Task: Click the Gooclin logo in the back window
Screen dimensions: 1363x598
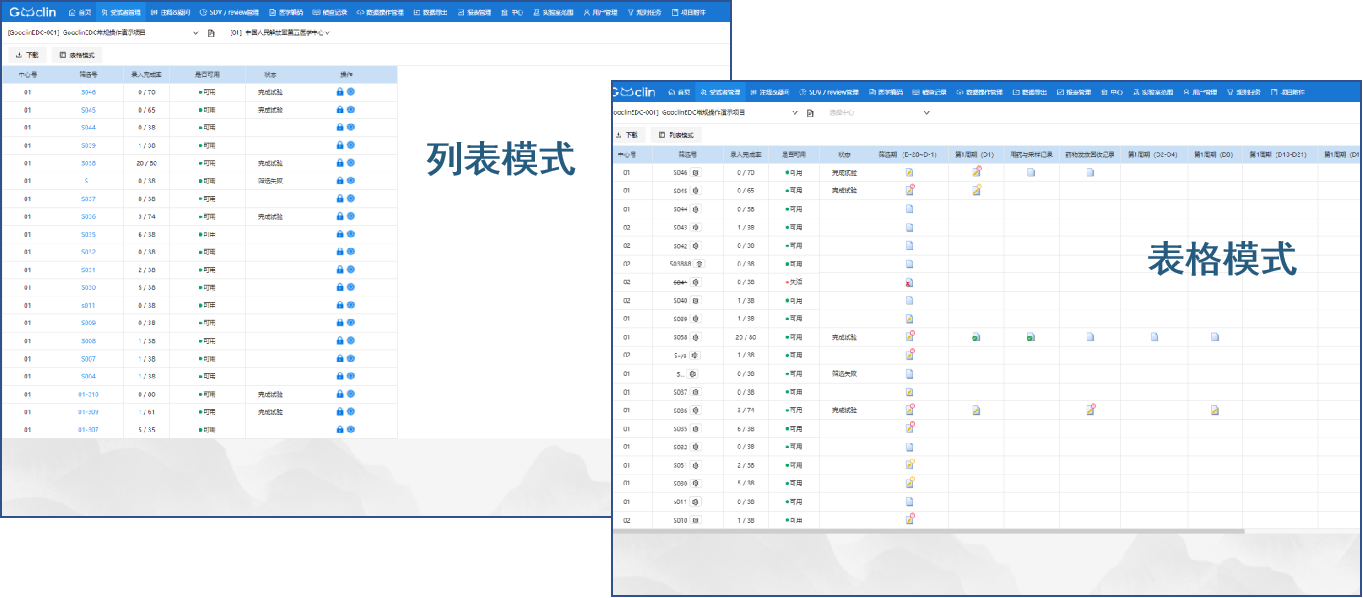Action: pyautogui.click(x=32, y=13)
